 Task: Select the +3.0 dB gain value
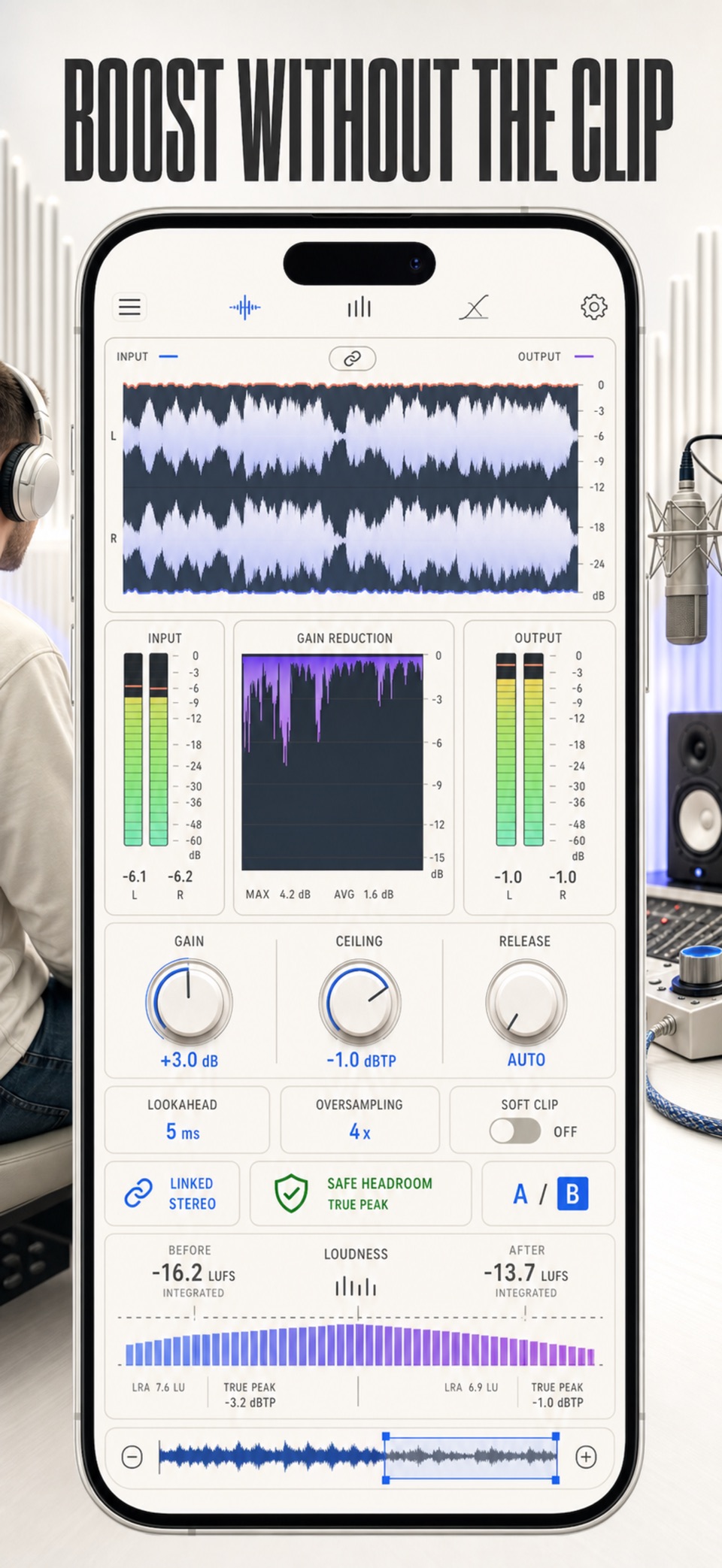tap(189, 1060)
